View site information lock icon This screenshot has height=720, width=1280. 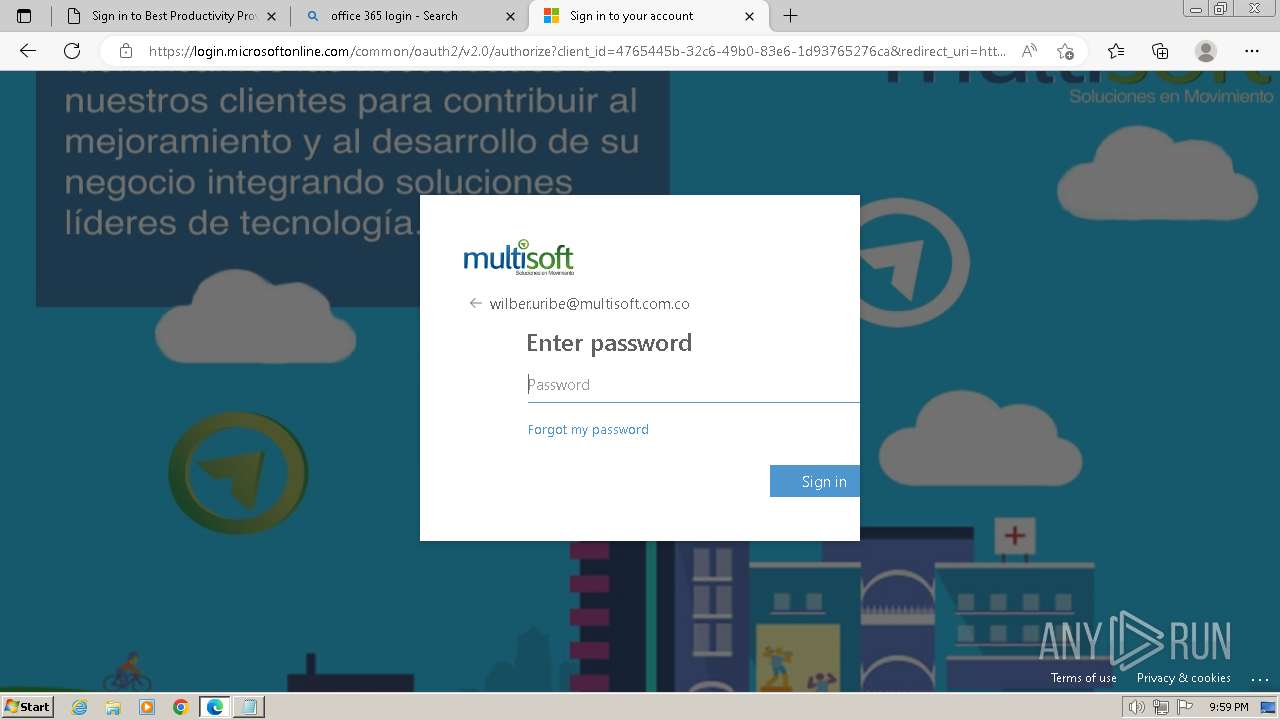point(125,51)
